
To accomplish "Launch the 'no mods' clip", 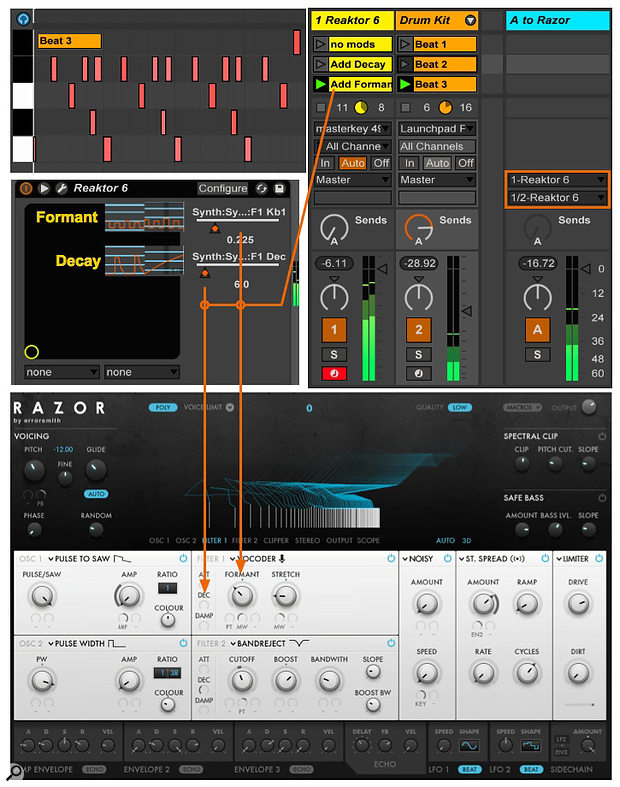I will click(320, 44).
